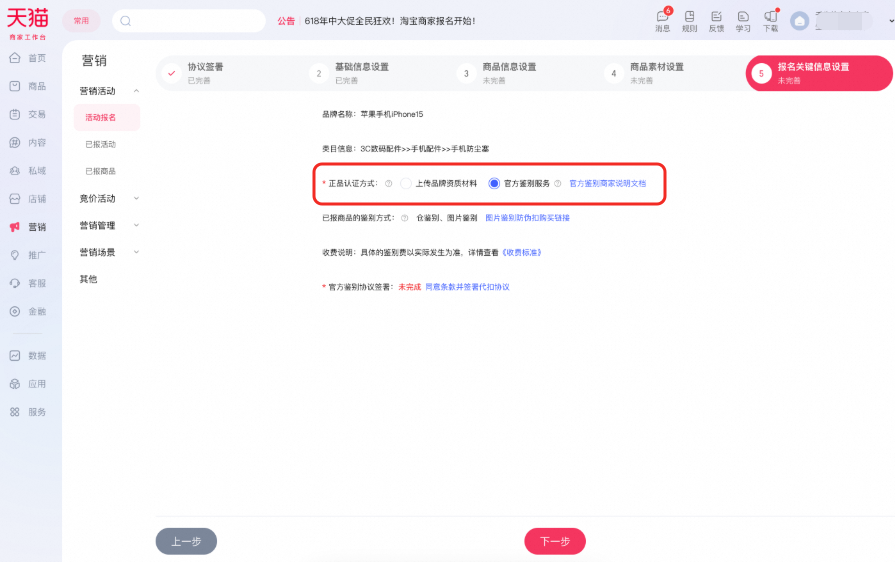Click the 3C数码配件>>手机配件>>手机防尘塞 category text
The height and width of the screenshot is (562, 895).
coord(425,149)
